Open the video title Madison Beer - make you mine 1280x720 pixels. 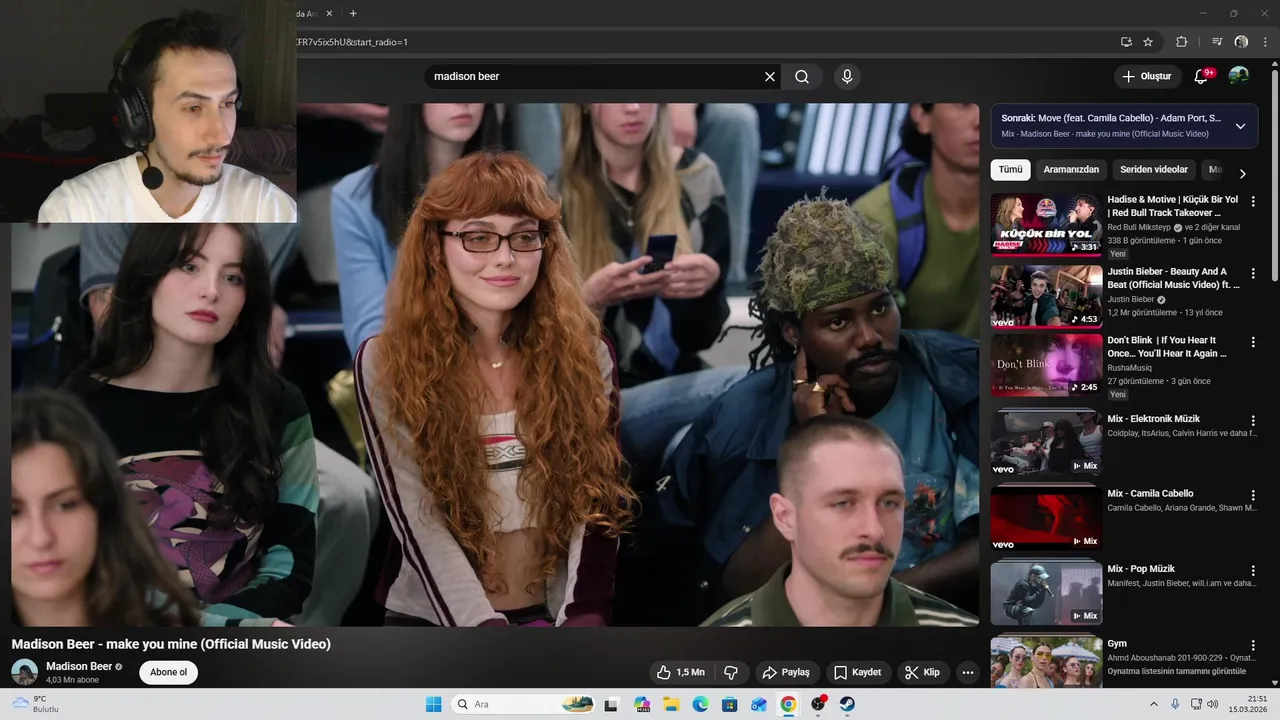[171, 644]
